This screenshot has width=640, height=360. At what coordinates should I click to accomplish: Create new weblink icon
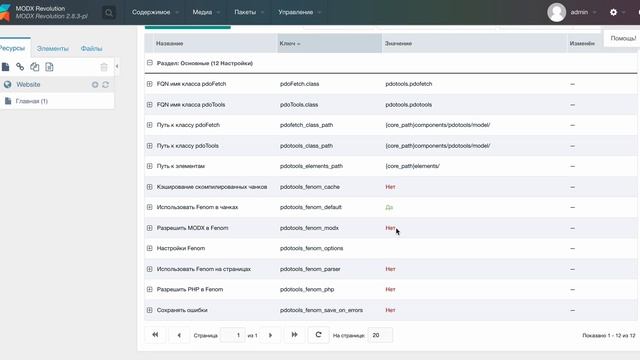coord(20,67)
